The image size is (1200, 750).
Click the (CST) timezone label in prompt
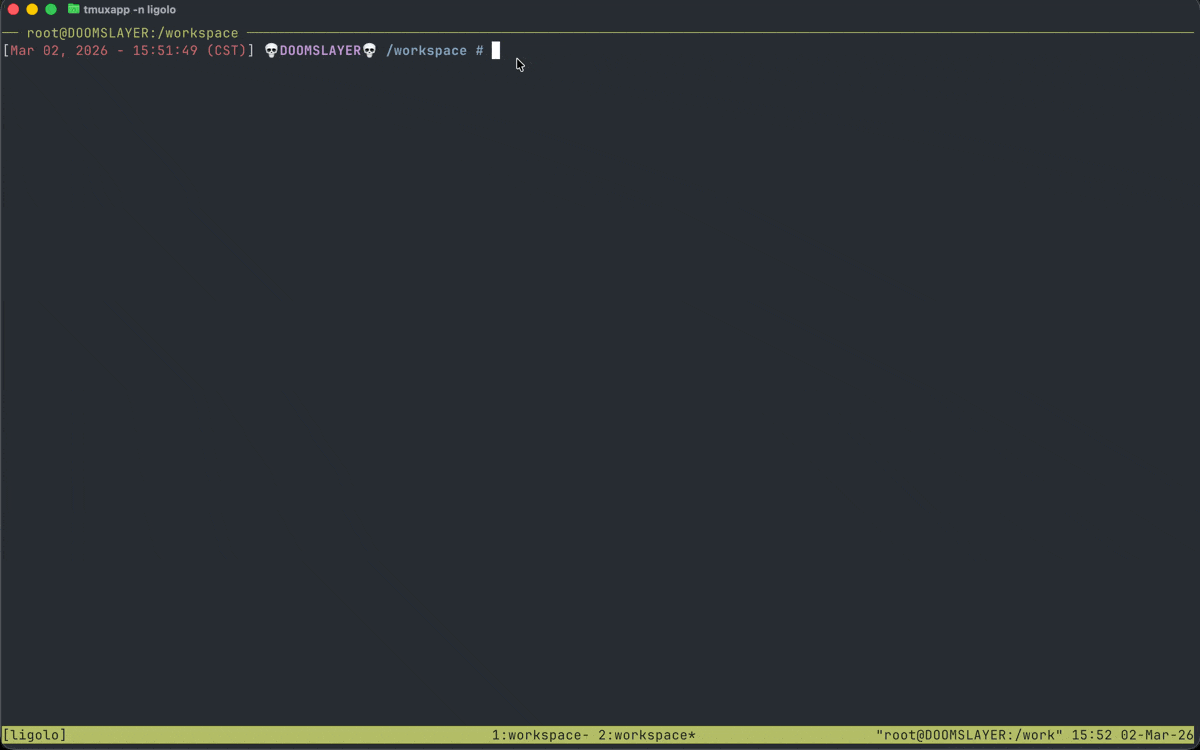pyautogui.click(x=226, y=51)
